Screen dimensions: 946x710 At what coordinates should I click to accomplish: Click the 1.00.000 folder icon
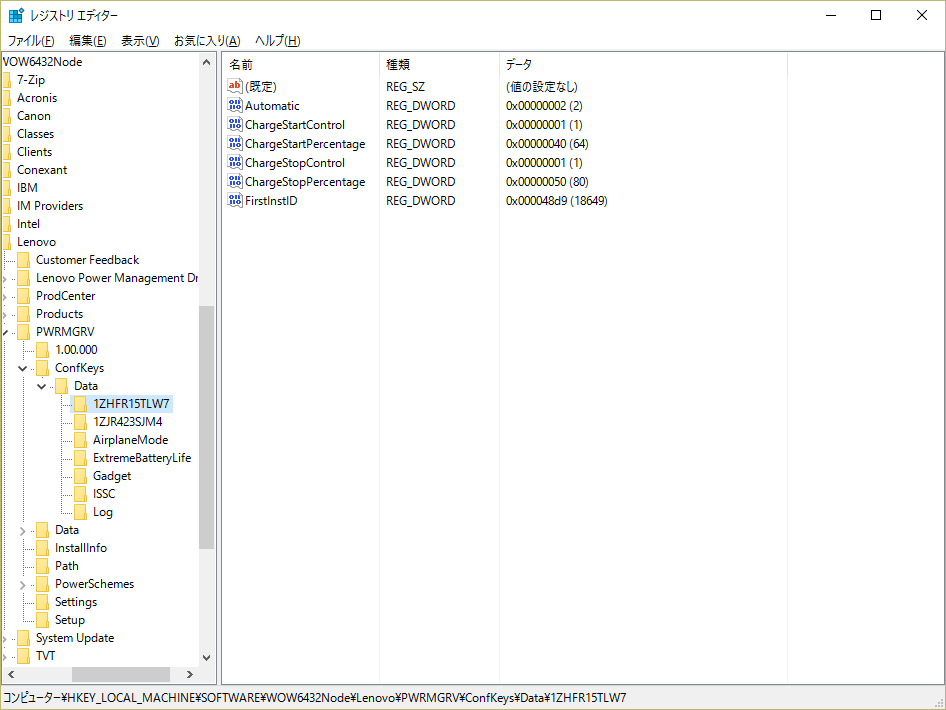point(42,350)
